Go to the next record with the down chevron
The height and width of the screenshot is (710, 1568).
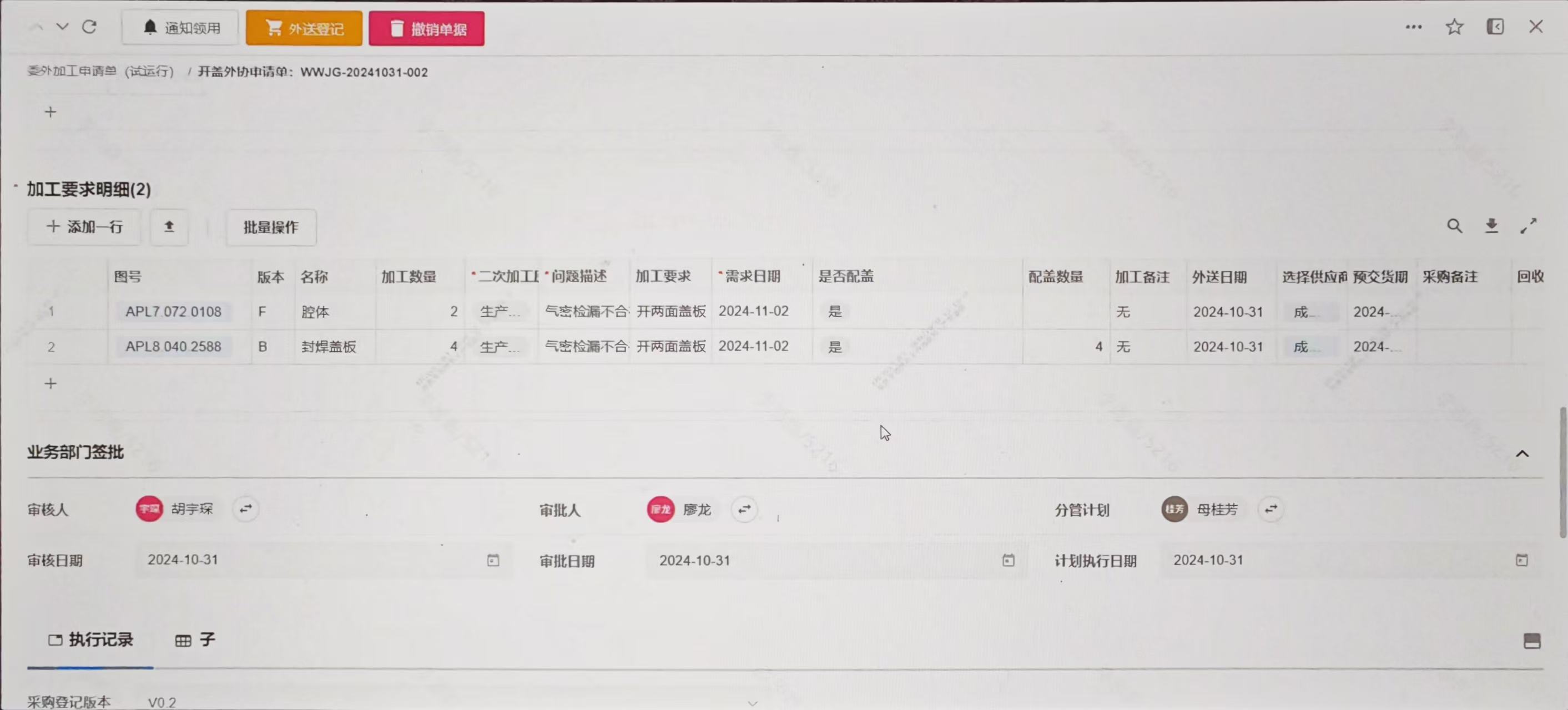tap(62, 27)
